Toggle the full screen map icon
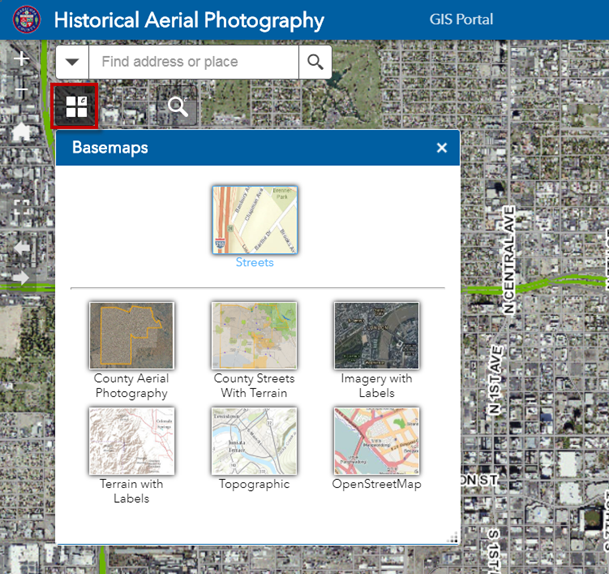Image resolution: width=609 pixels, height=574 pixels. point(21,210)
